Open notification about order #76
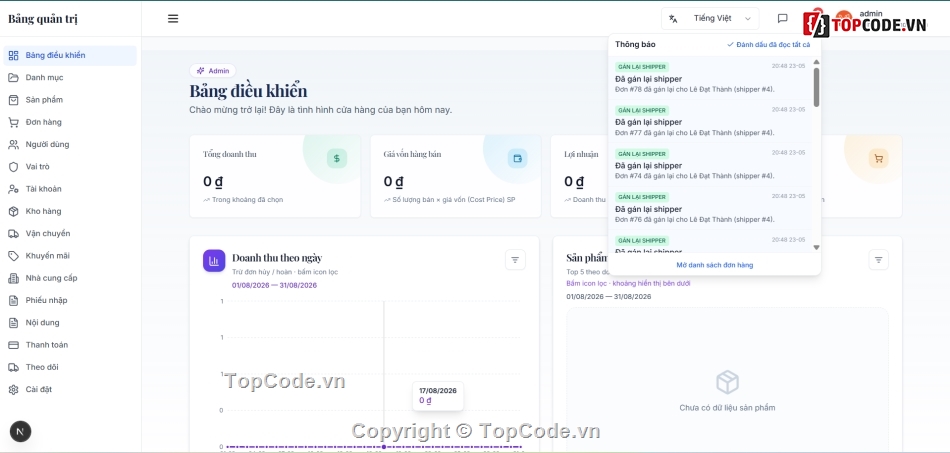 pos(710,208)
